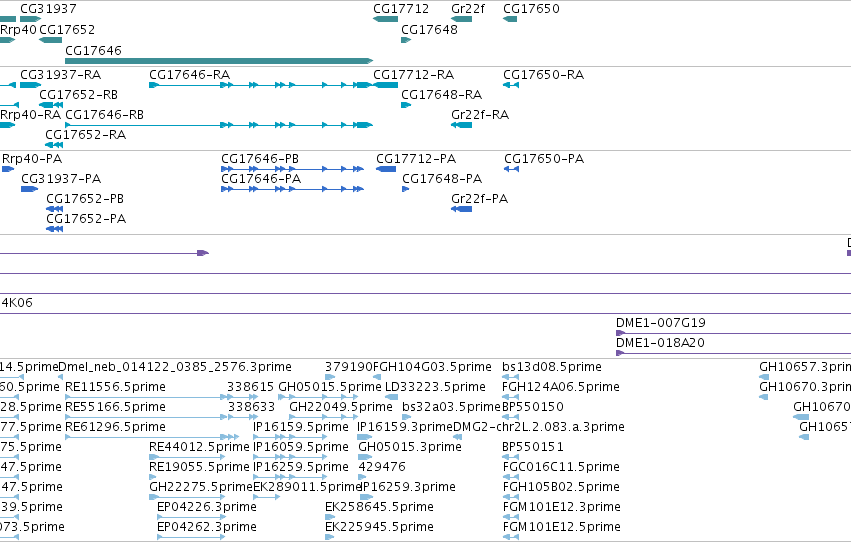
Task: Select EST LD33223.5prime
Action: pyautogui.click(x=391, y=397)
